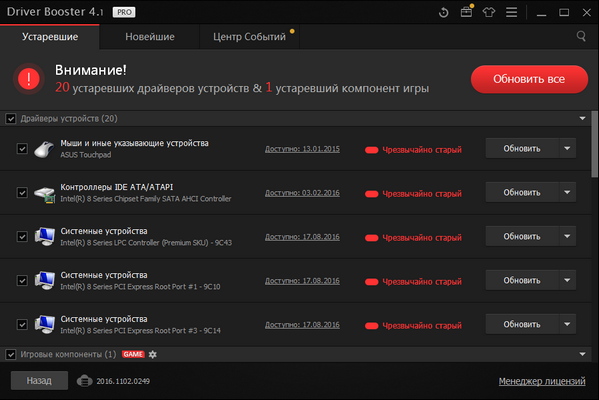Screen dimensions: 599x400
Task: Click the red status pill for ASUS Touchpad
Action: tap(371, 150)
